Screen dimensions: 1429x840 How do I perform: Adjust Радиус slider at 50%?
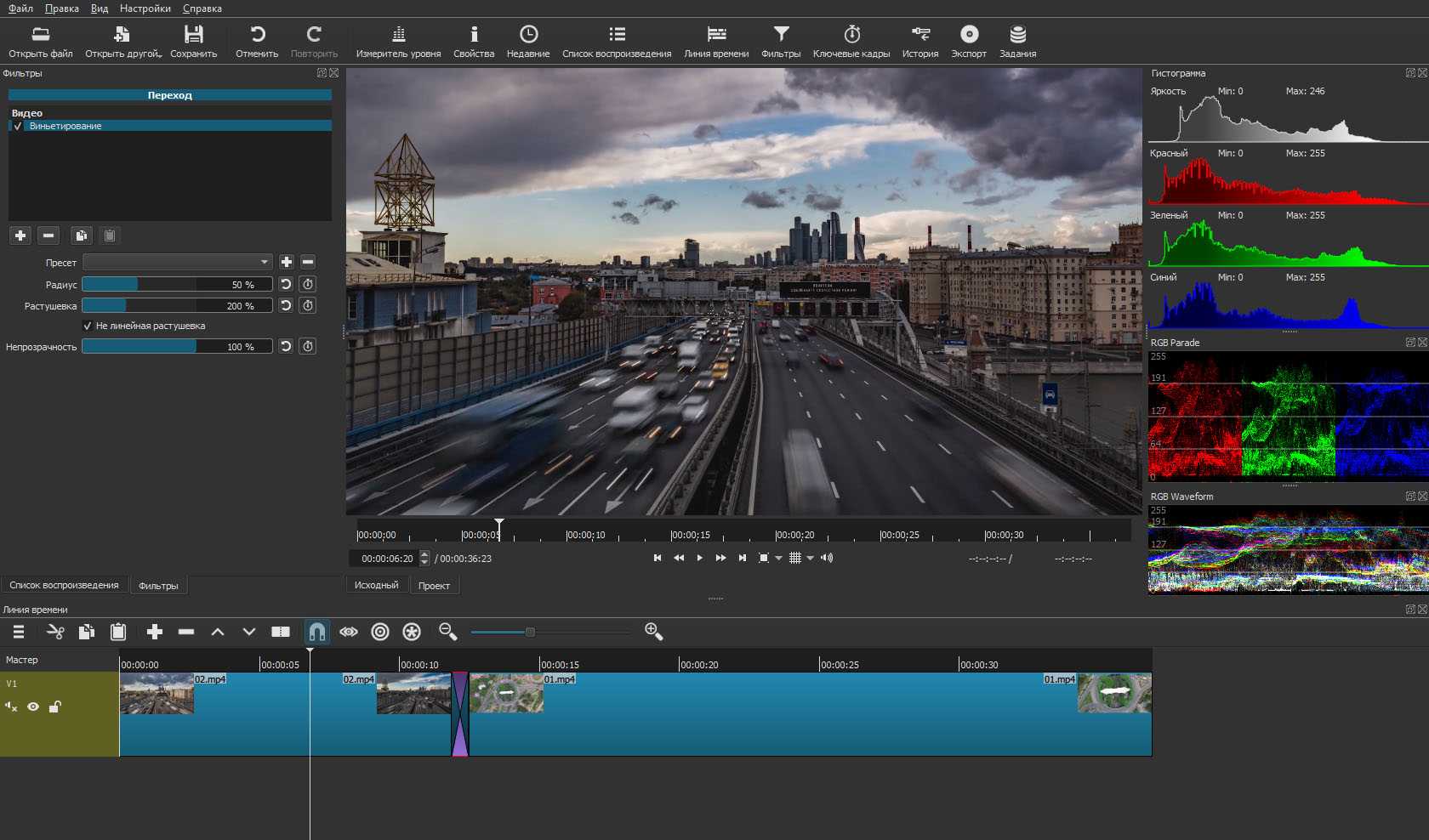(x=177, y=284)
